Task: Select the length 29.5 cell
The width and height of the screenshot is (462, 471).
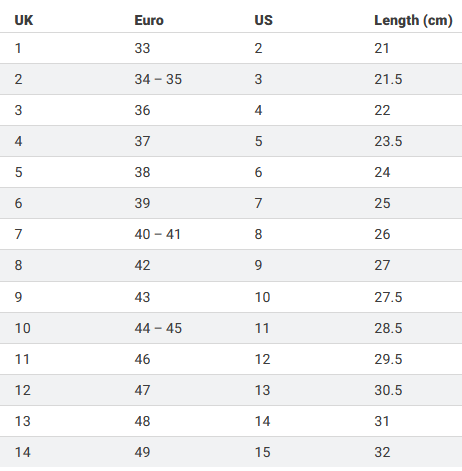Action: click(388, 359)
